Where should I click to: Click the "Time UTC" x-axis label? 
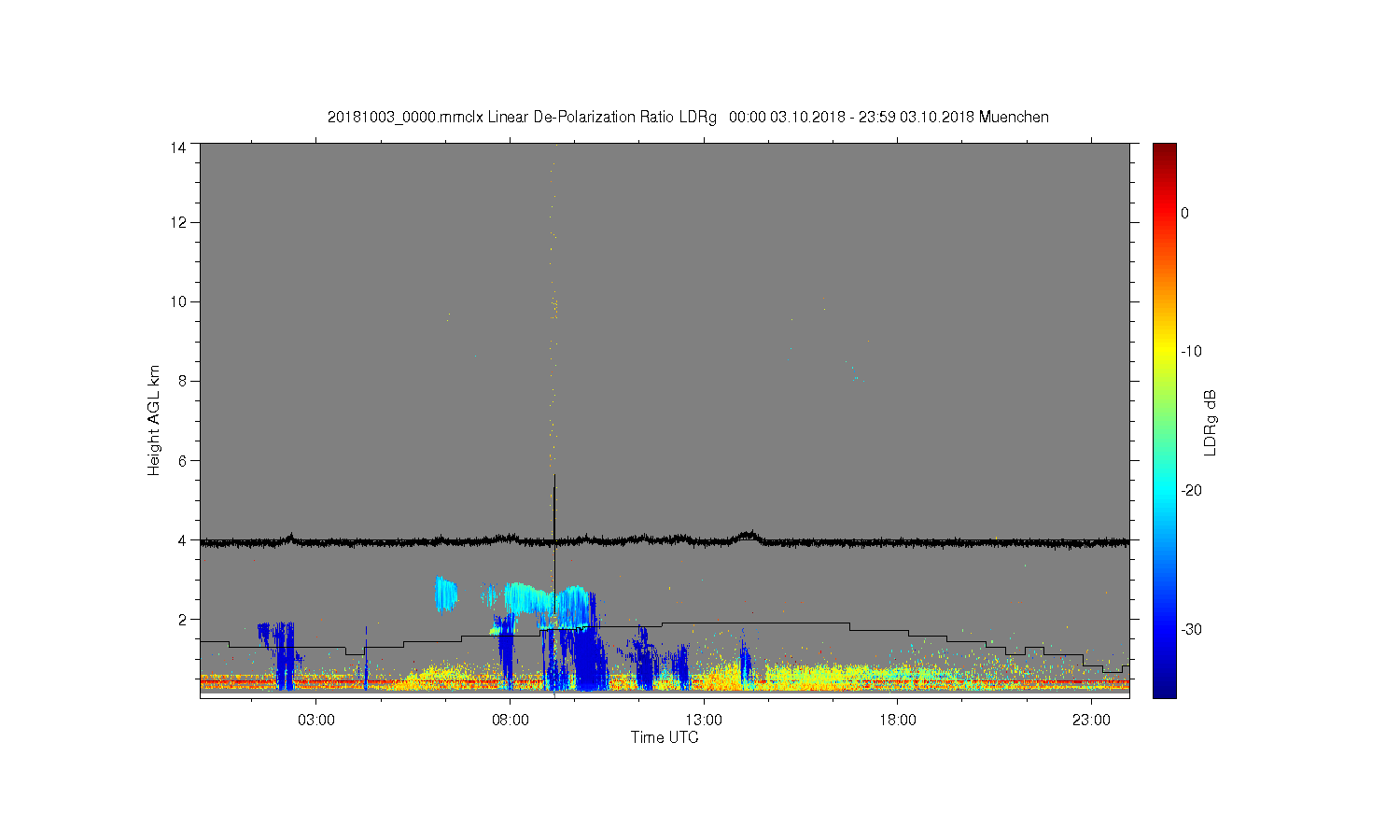pos(665,737)
